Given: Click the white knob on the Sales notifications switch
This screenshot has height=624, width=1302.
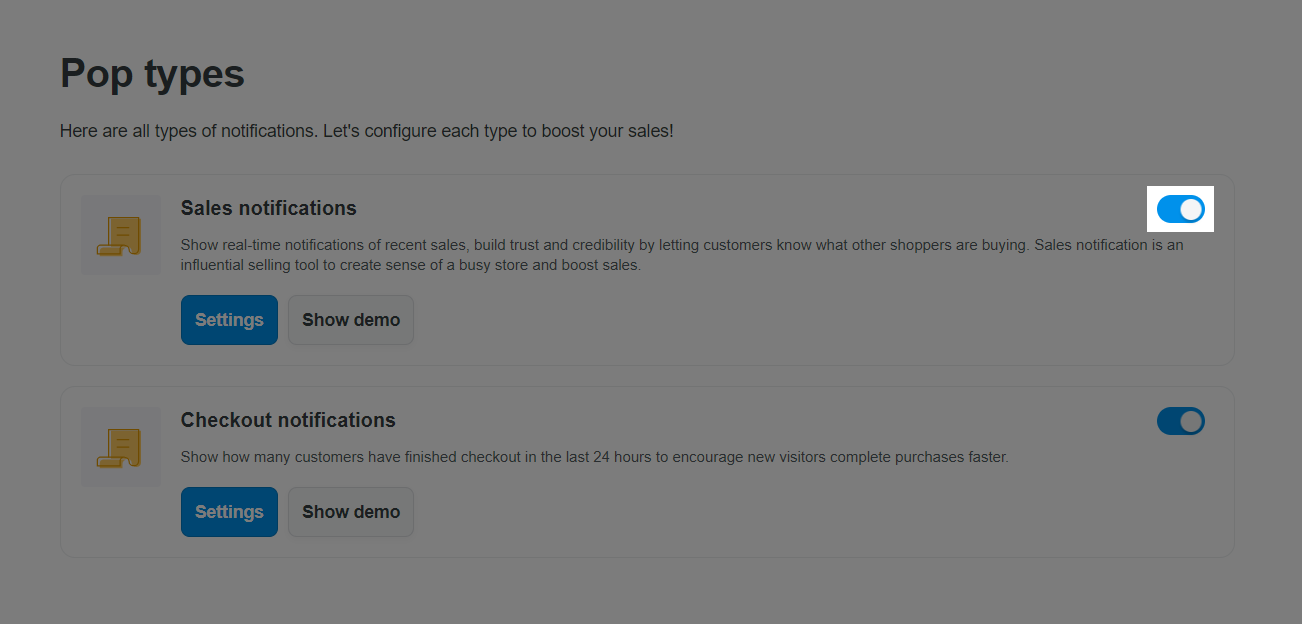Looking at the screenshot, I should [1191, 209].
